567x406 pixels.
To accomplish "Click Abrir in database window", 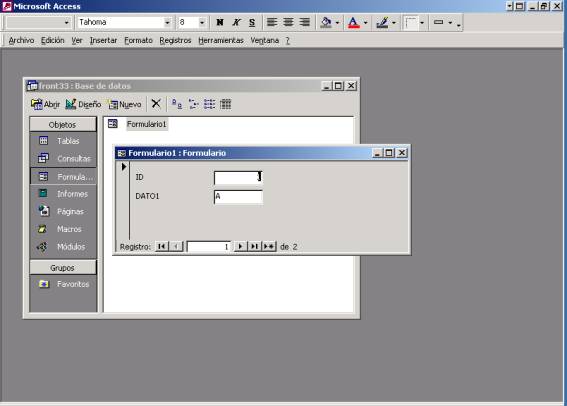I will click(x=45, y=104).
